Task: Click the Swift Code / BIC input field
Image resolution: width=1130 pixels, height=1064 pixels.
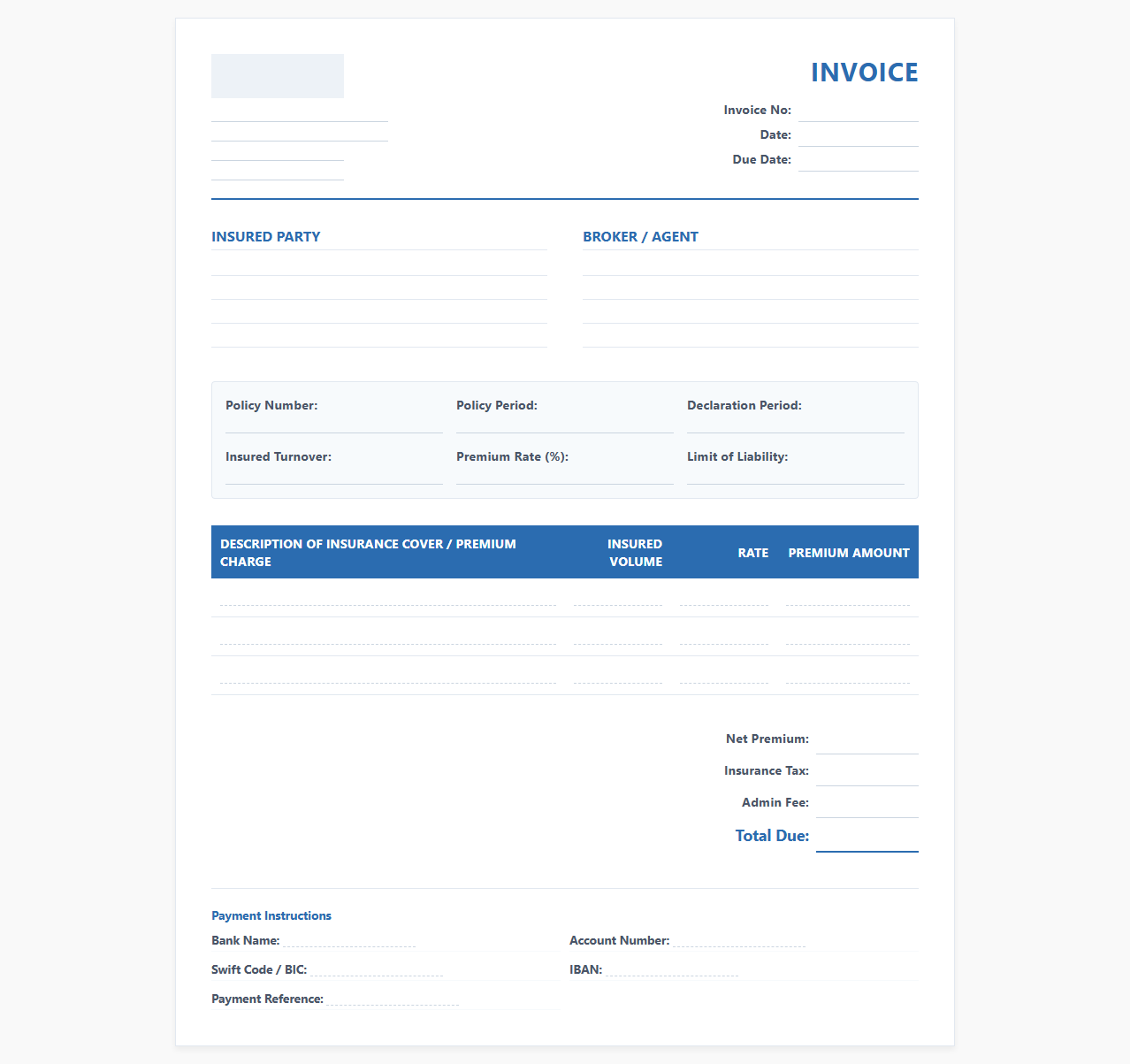Action: point(377,970)
